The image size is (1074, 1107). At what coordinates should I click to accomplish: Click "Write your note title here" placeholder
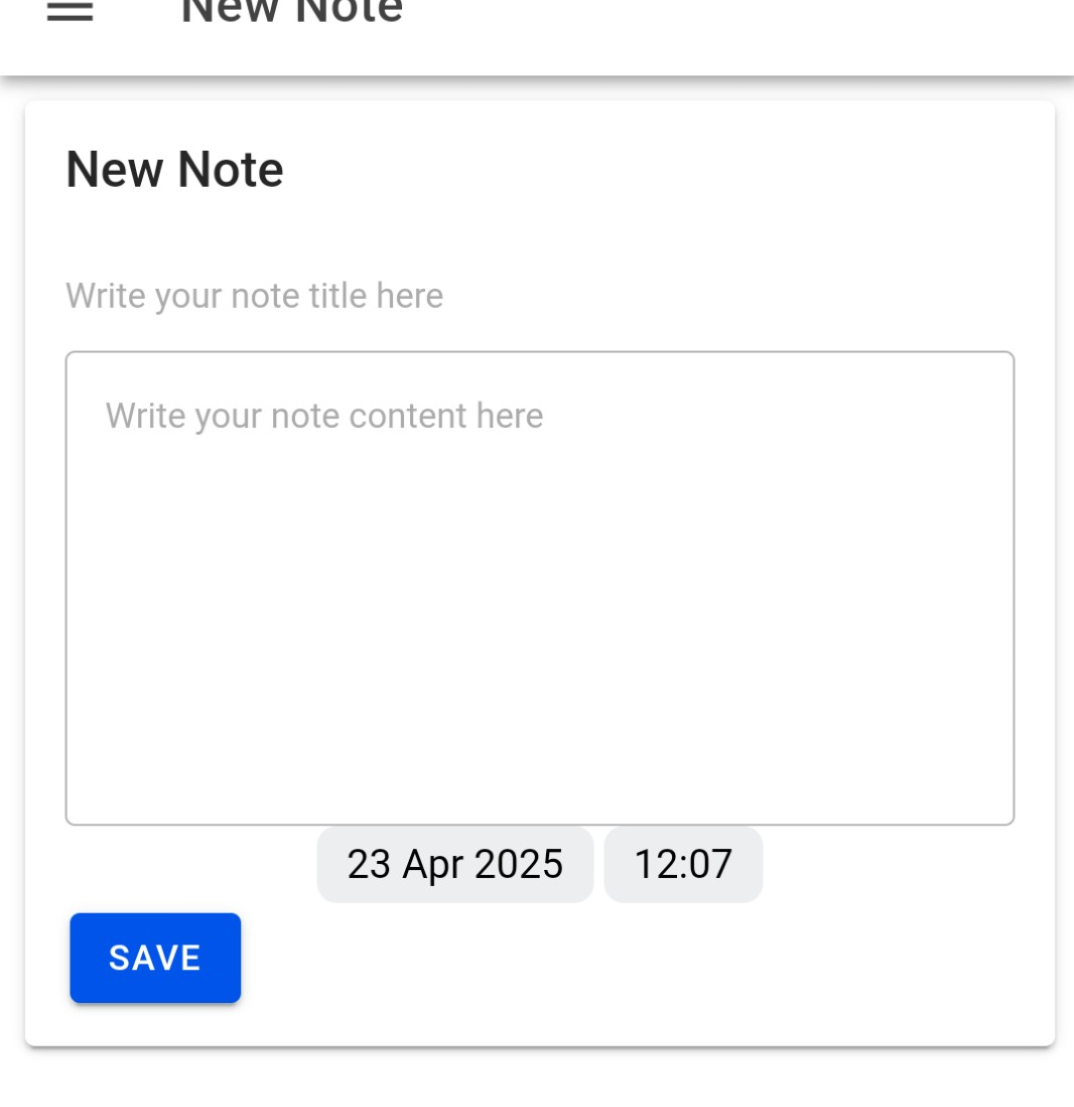click(254, 296)
